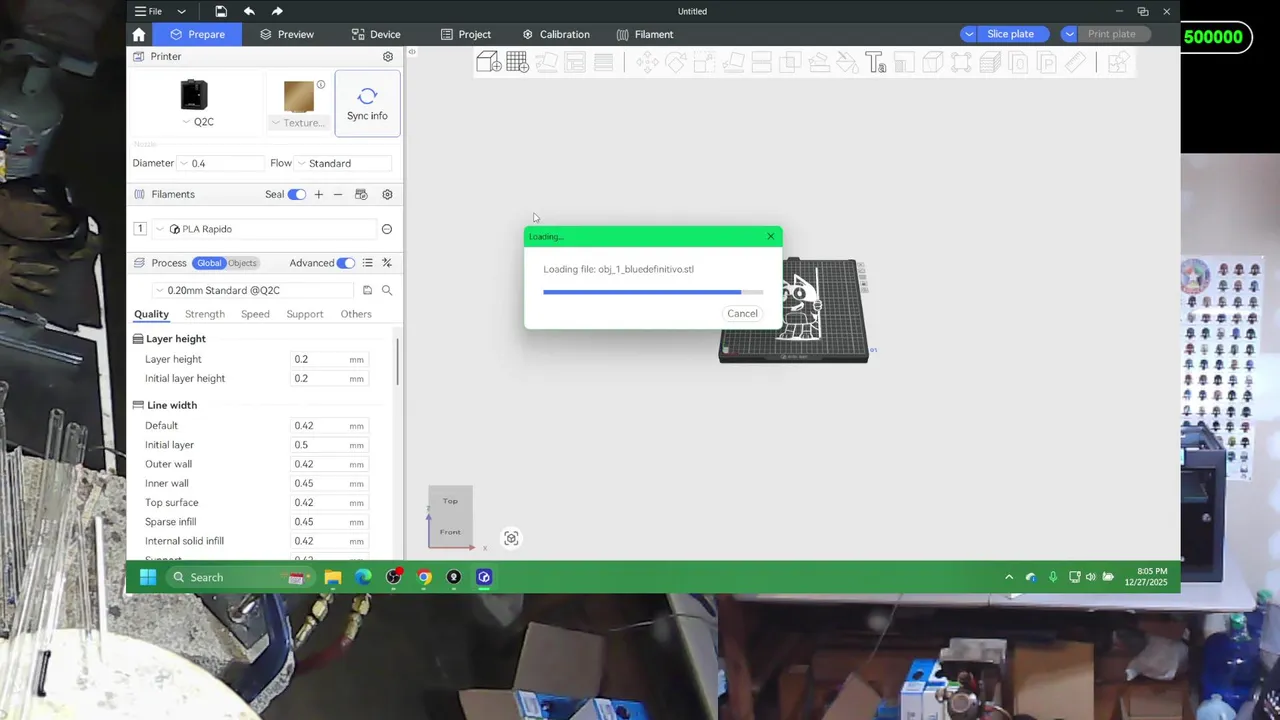Viewport: 1280px width, 720px height.
Task: Remove PLA Rapido with circled minus icon
Action: tap(386, 229)
